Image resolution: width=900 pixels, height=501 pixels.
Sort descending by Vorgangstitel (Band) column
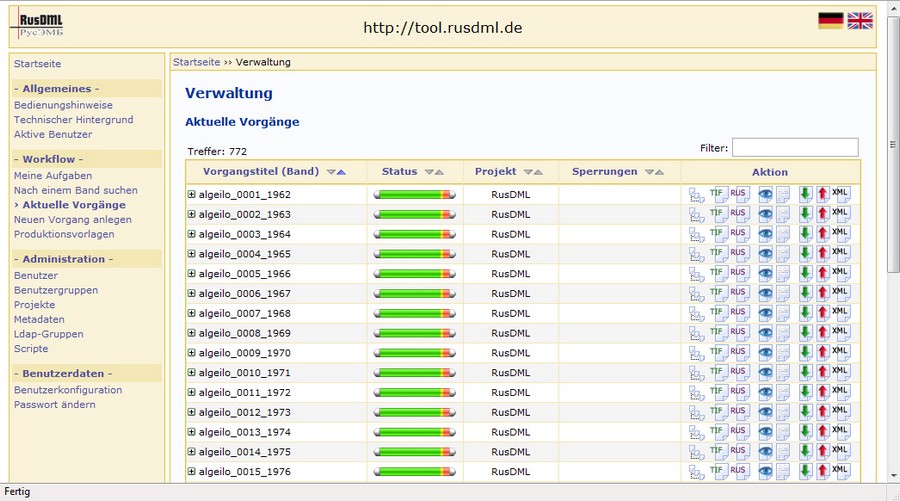[330, 172]
